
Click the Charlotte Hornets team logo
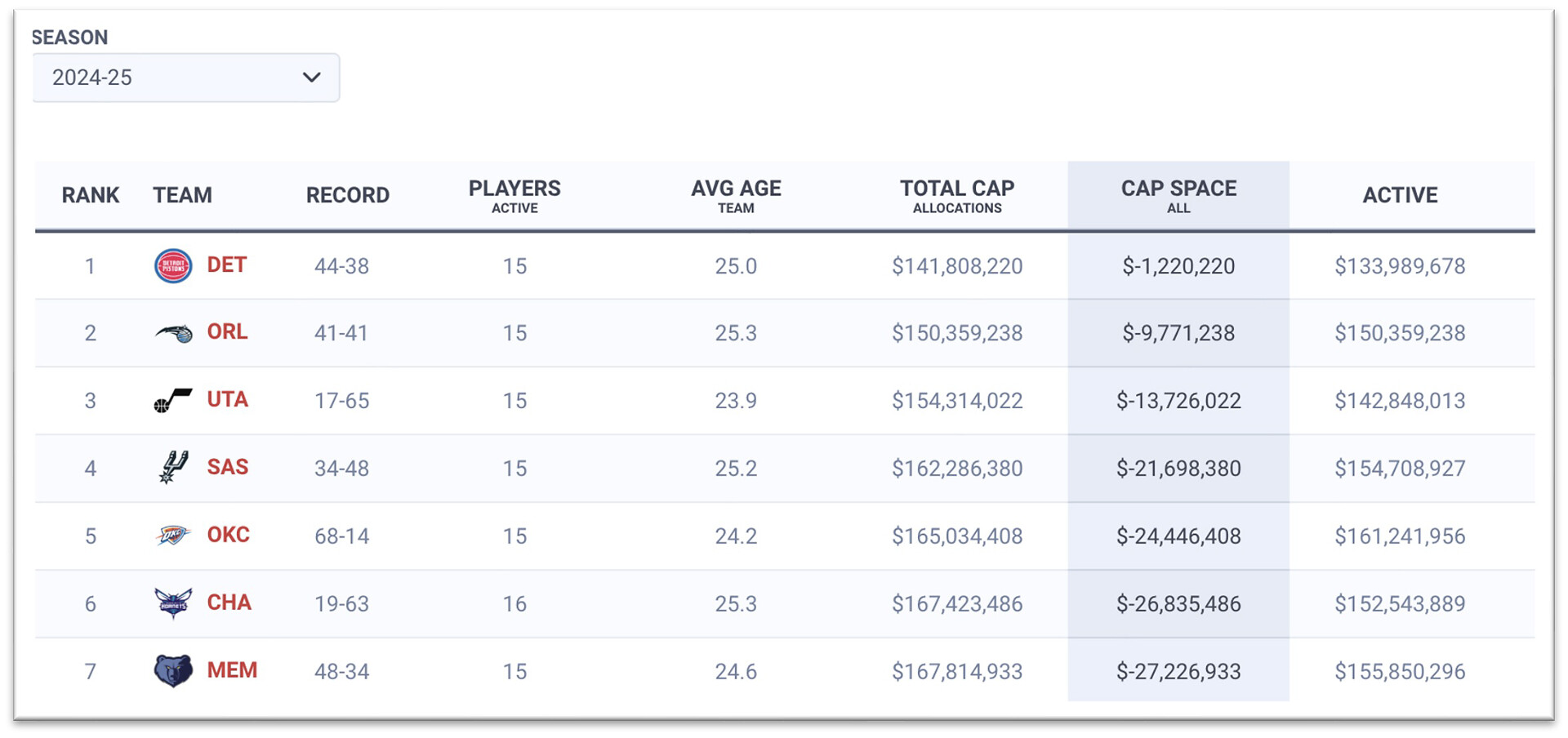point(173,603)
